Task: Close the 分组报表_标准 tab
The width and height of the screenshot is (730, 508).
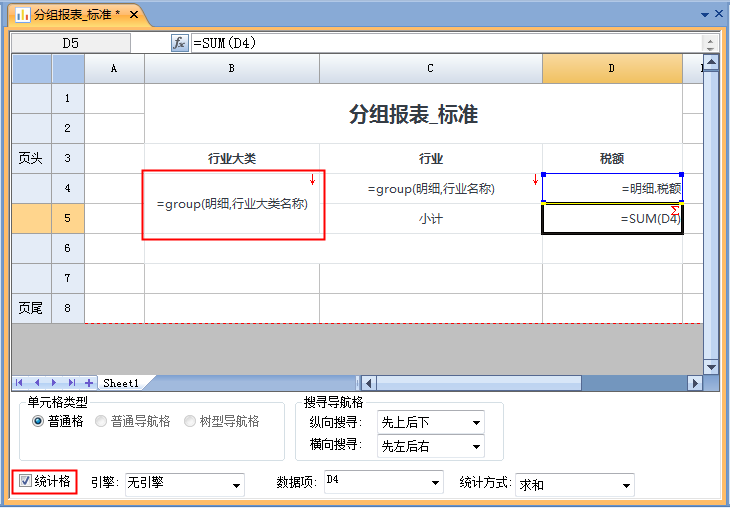Action: (134, 16)
